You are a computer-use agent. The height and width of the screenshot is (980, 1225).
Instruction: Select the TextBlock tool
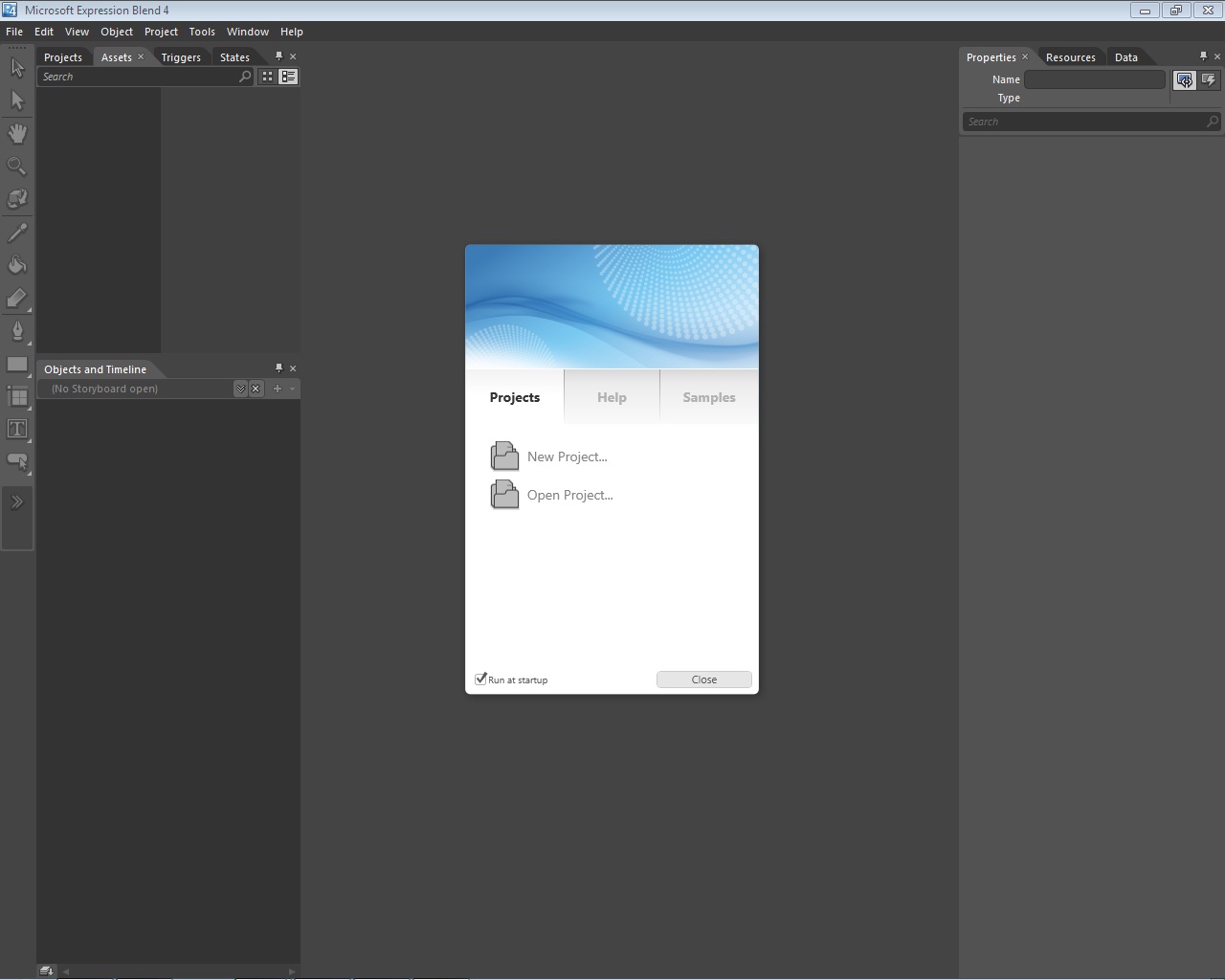pos(17,429)
